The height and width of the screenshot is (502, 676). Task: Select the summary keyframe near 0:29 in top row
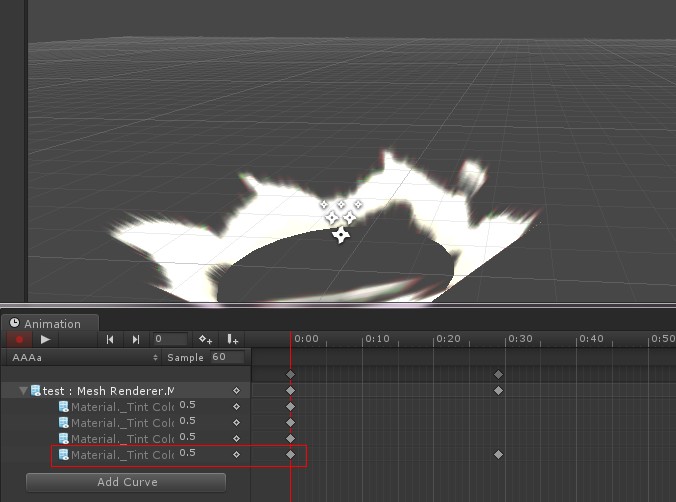coord(498,374)
